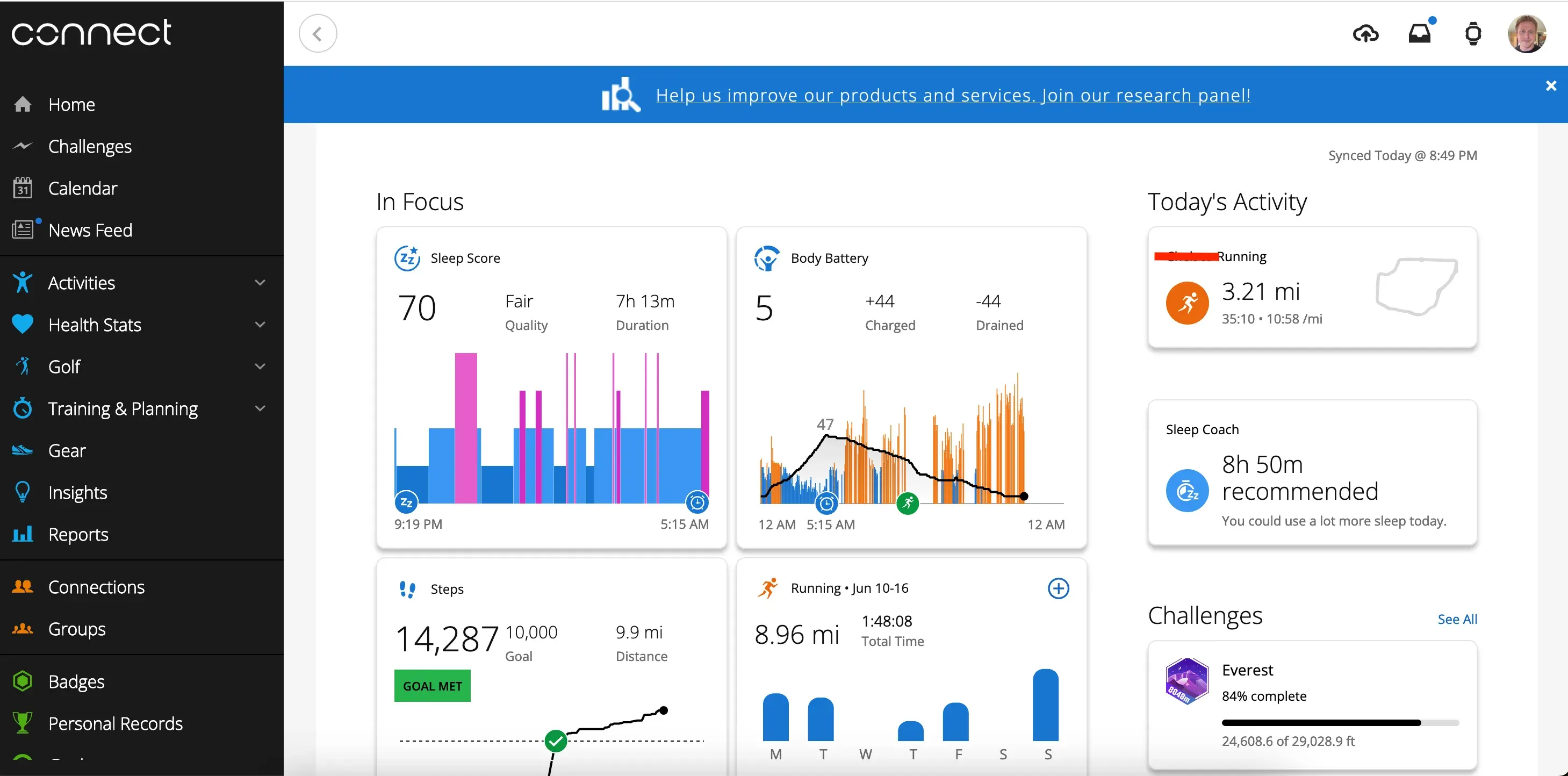The width and height of the screenshot is (1568, 776).
Task: Click See All challenges link
Action: 1457,620
